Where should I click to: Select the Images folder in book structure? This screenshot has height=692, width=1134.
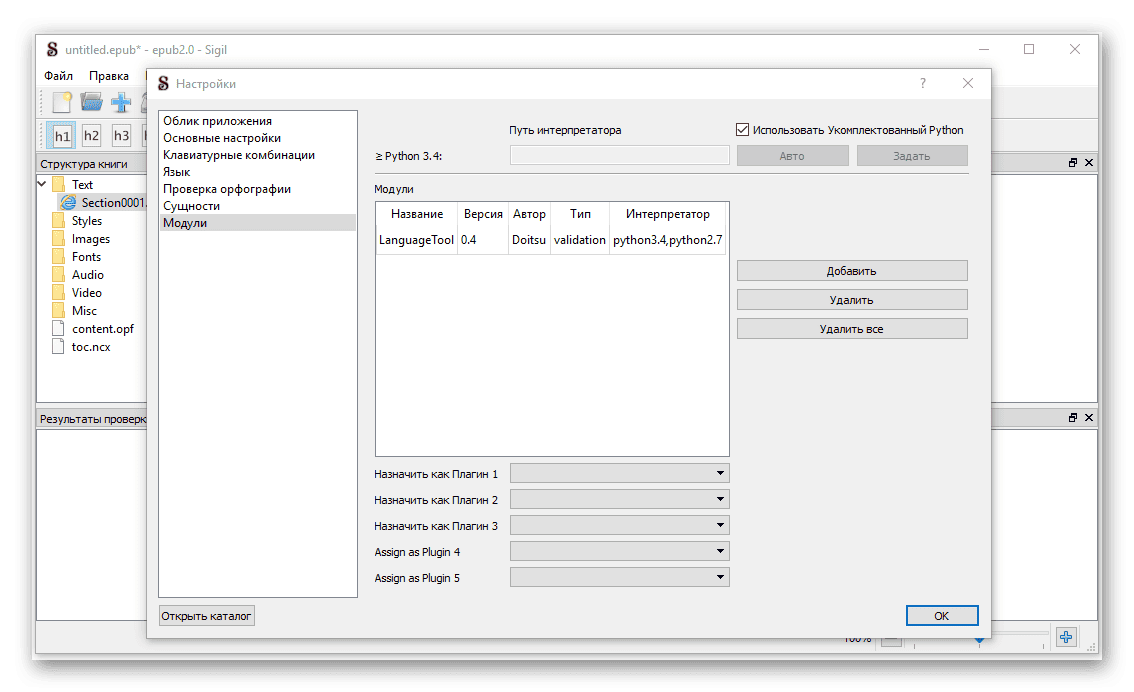point(90,239)
